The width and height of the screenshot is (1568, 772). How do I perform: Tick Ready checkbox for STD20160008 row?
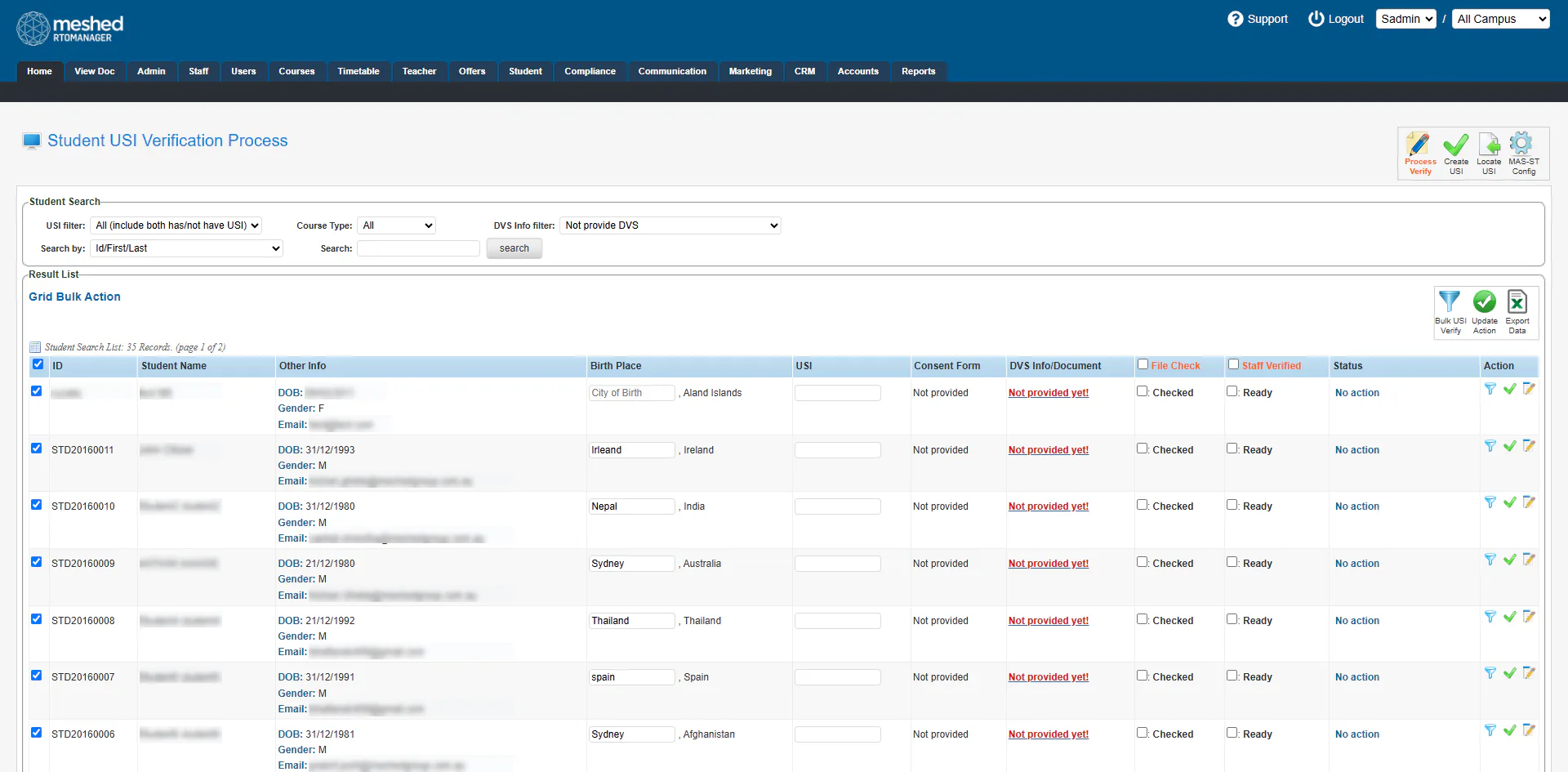click(1232, 619)
